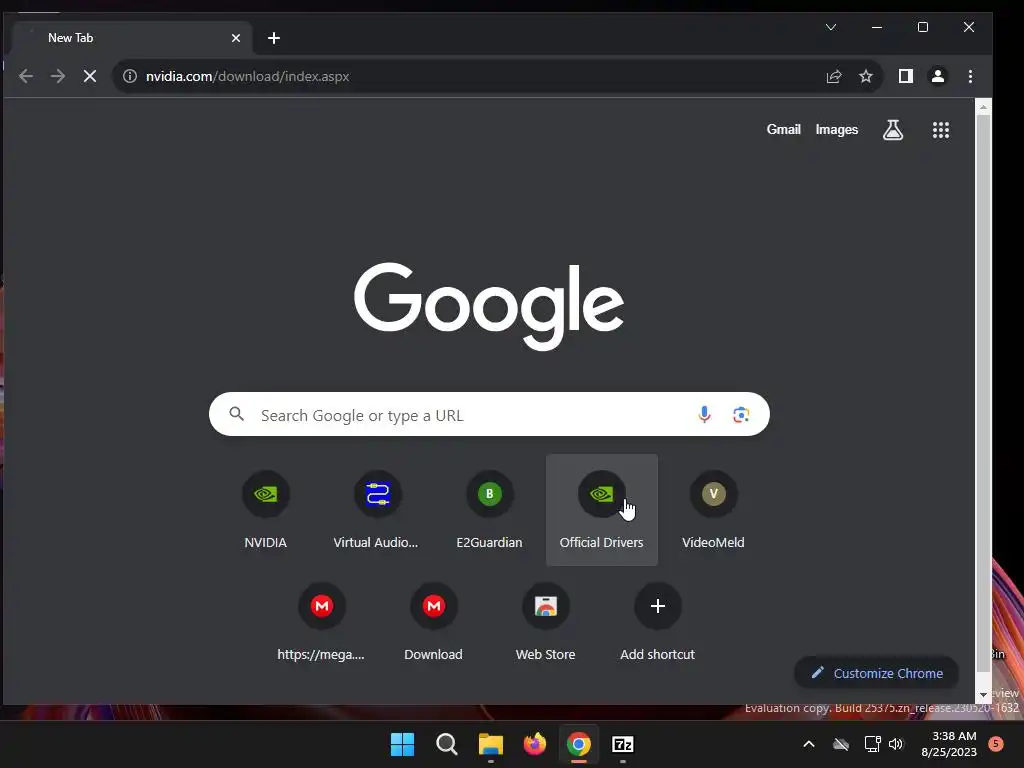This screenshot has height=768, width=1024.
Task: Open a new tab with plus button
Action: 274,39
